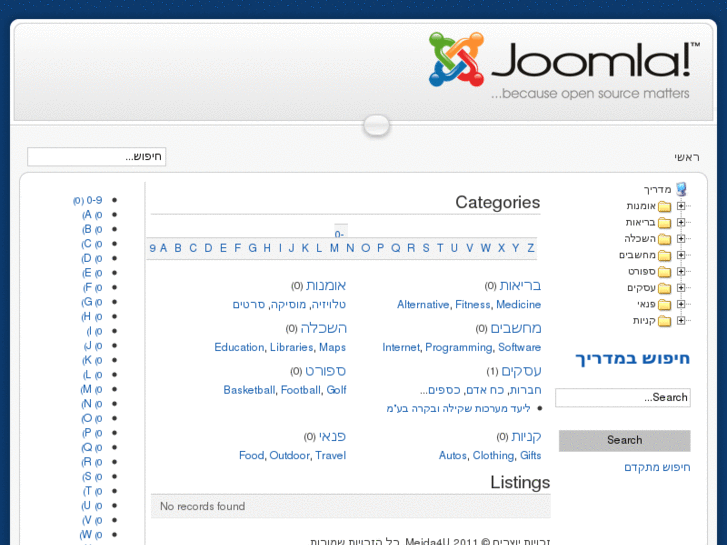The width and height of the screenshot is (727, 545).
Task: Expand the ספורט tree node
Action: [681, 271]
